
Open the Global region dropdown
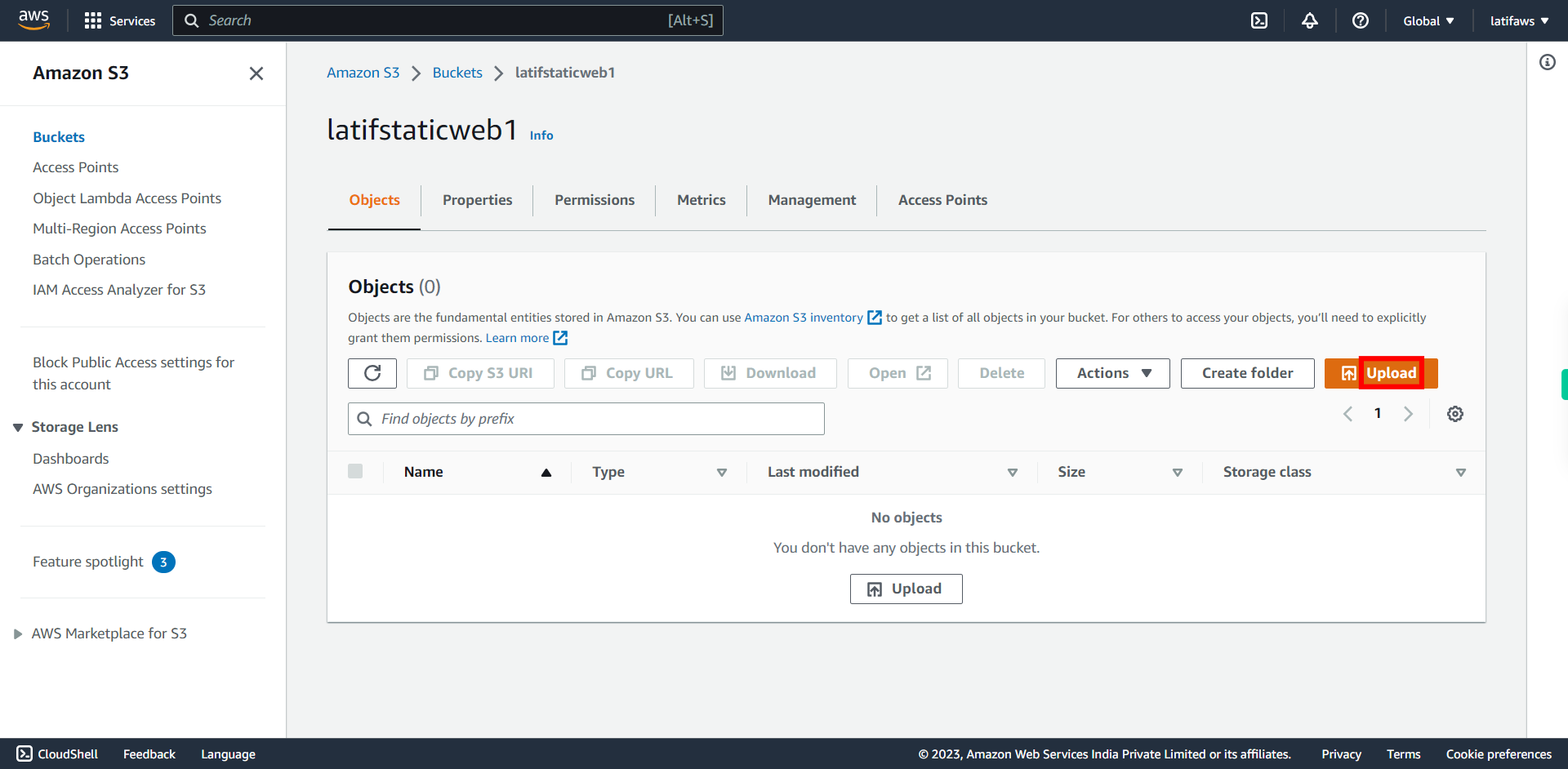pyautogui.click(x=1428, y=21)
